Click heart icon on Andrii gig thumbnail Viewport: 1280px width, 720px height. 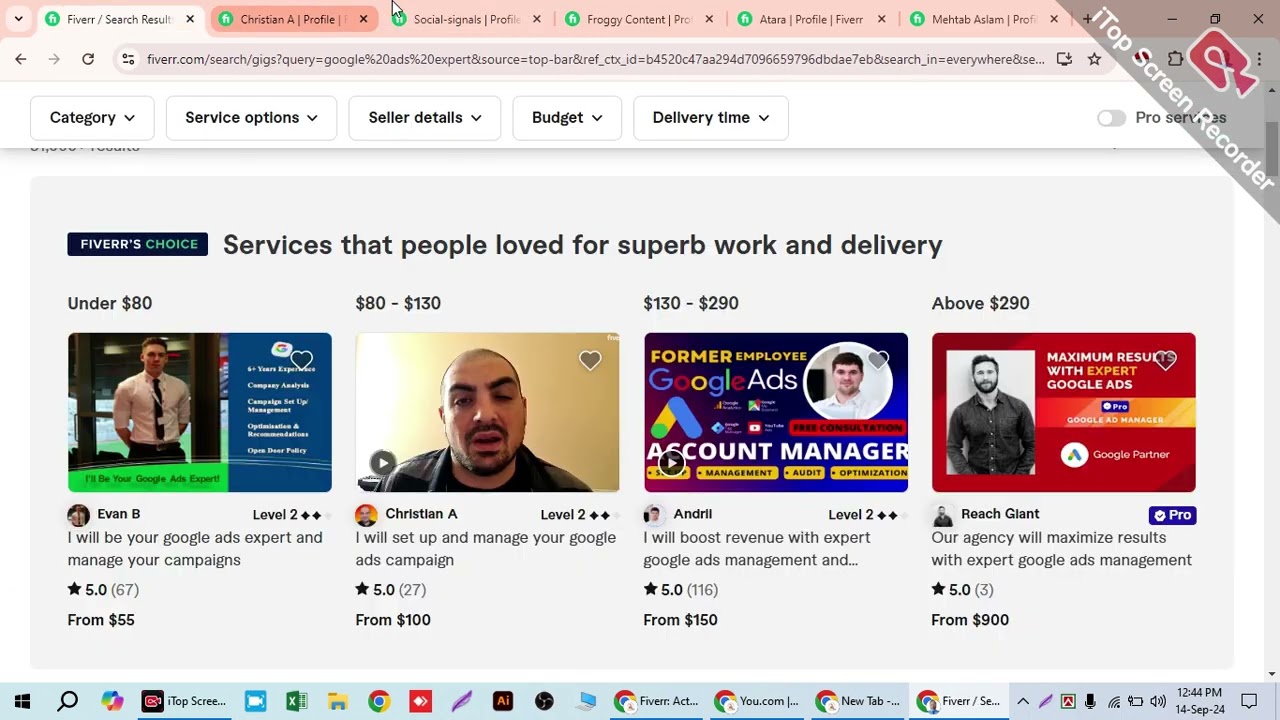(x=877, y=360)
